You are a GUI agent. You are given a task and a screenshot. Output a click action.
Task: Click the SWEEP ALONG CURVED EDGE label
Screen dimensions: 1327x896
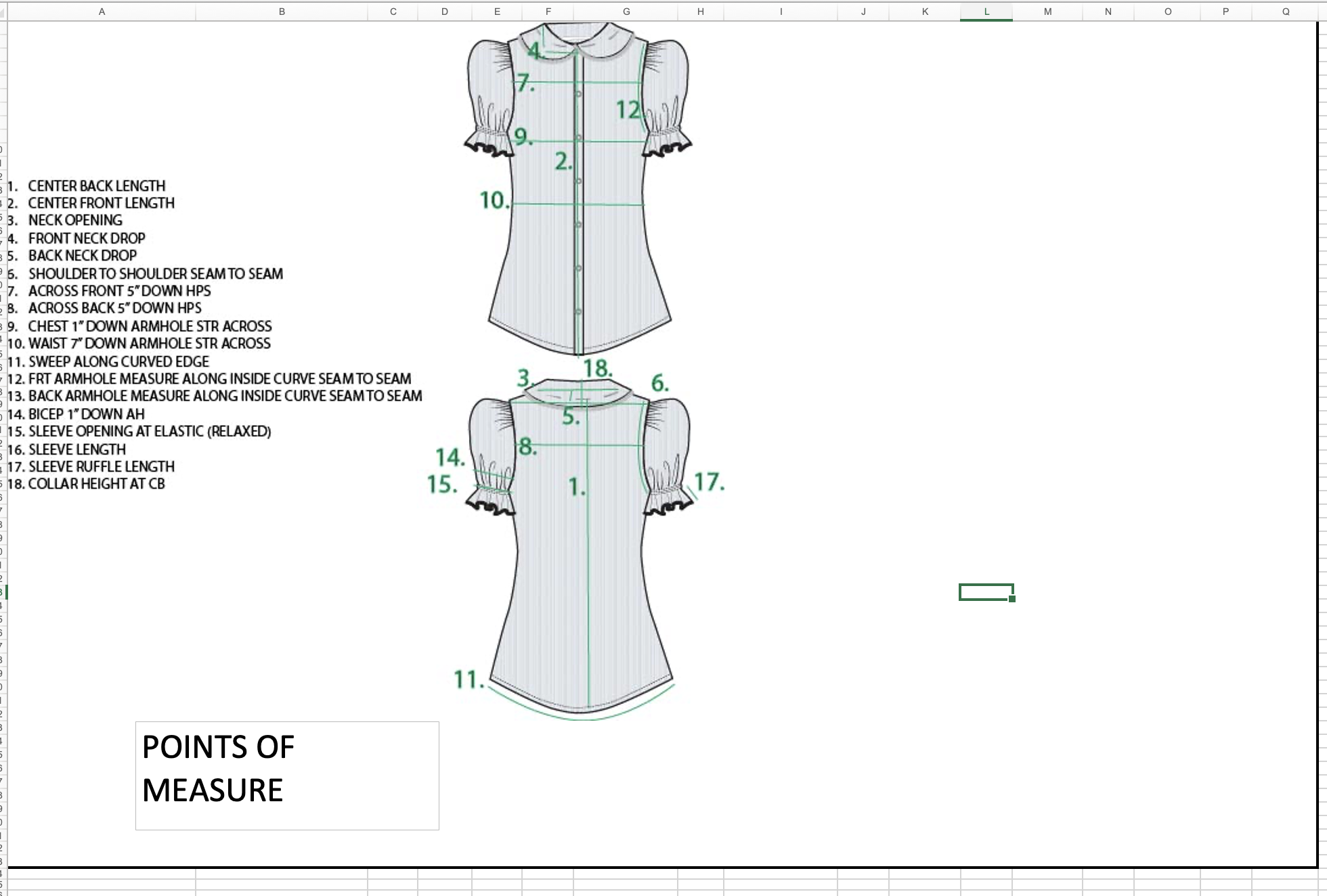pos(118,362)
